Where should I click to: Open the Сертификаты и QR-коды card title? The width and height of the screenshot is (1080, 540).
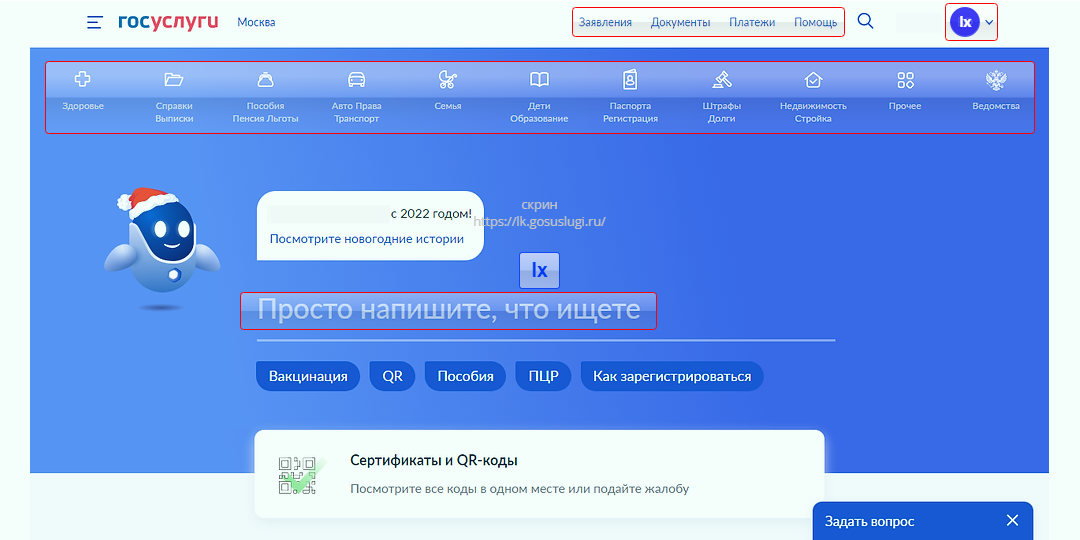click(434, 460)
